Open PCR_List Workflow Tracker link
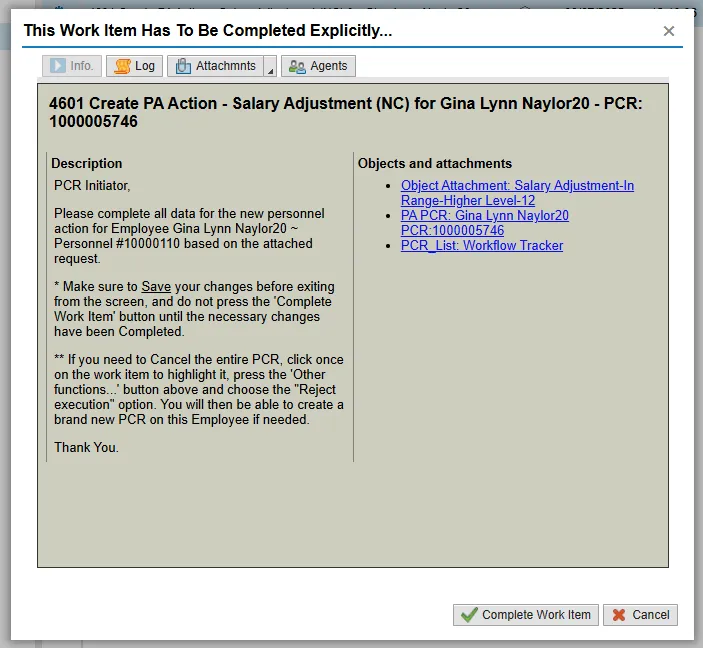The image size is (703, 648). pos(482,246)
